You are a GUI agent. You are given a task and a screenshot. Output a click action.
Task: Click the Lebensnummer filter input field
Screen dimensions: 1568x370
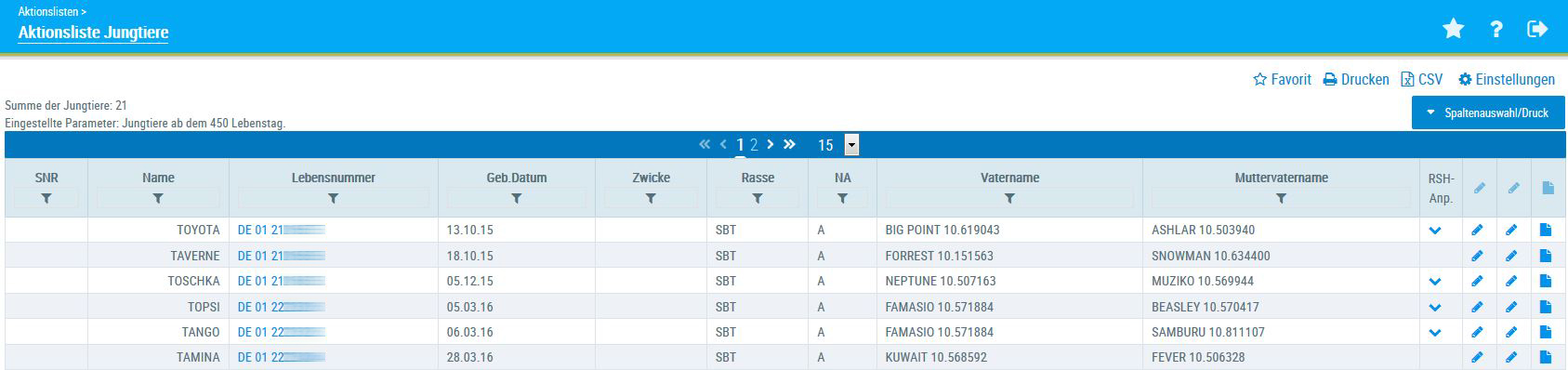[333, 198]
